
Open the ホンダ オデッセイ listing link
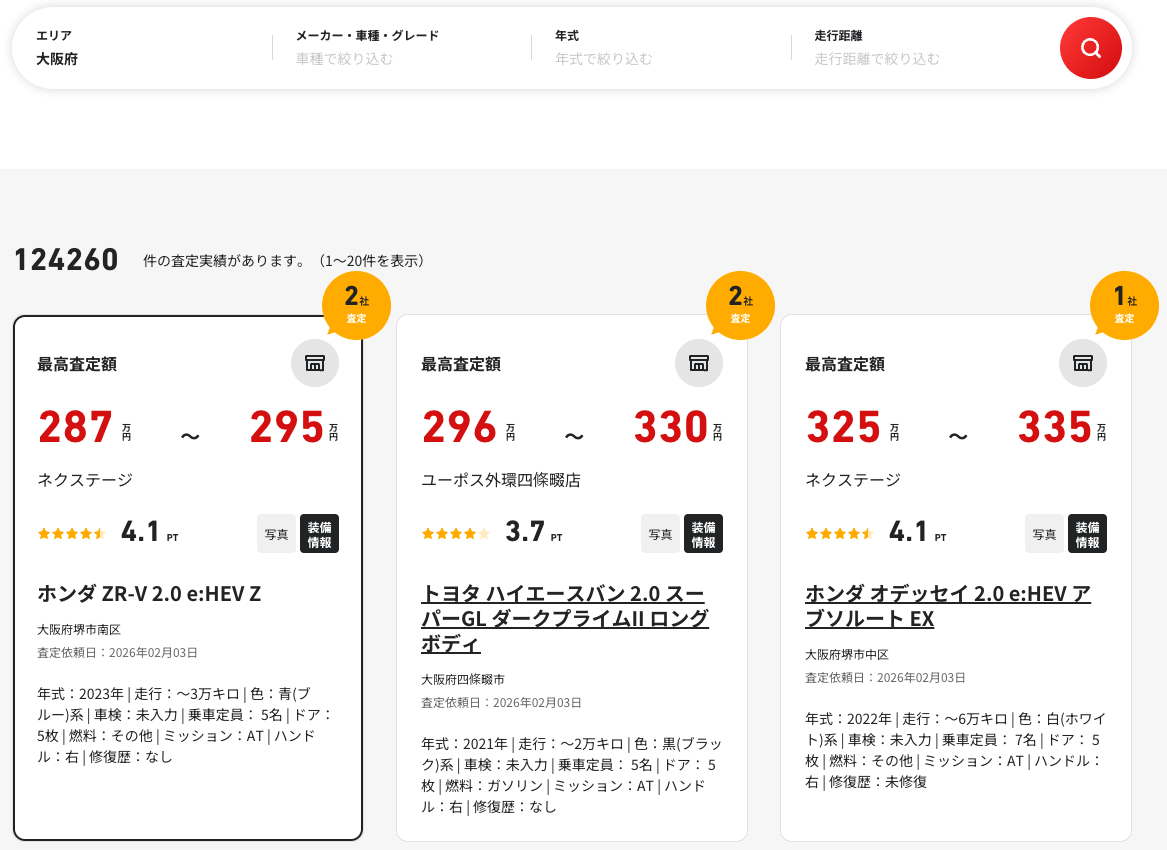947,606
